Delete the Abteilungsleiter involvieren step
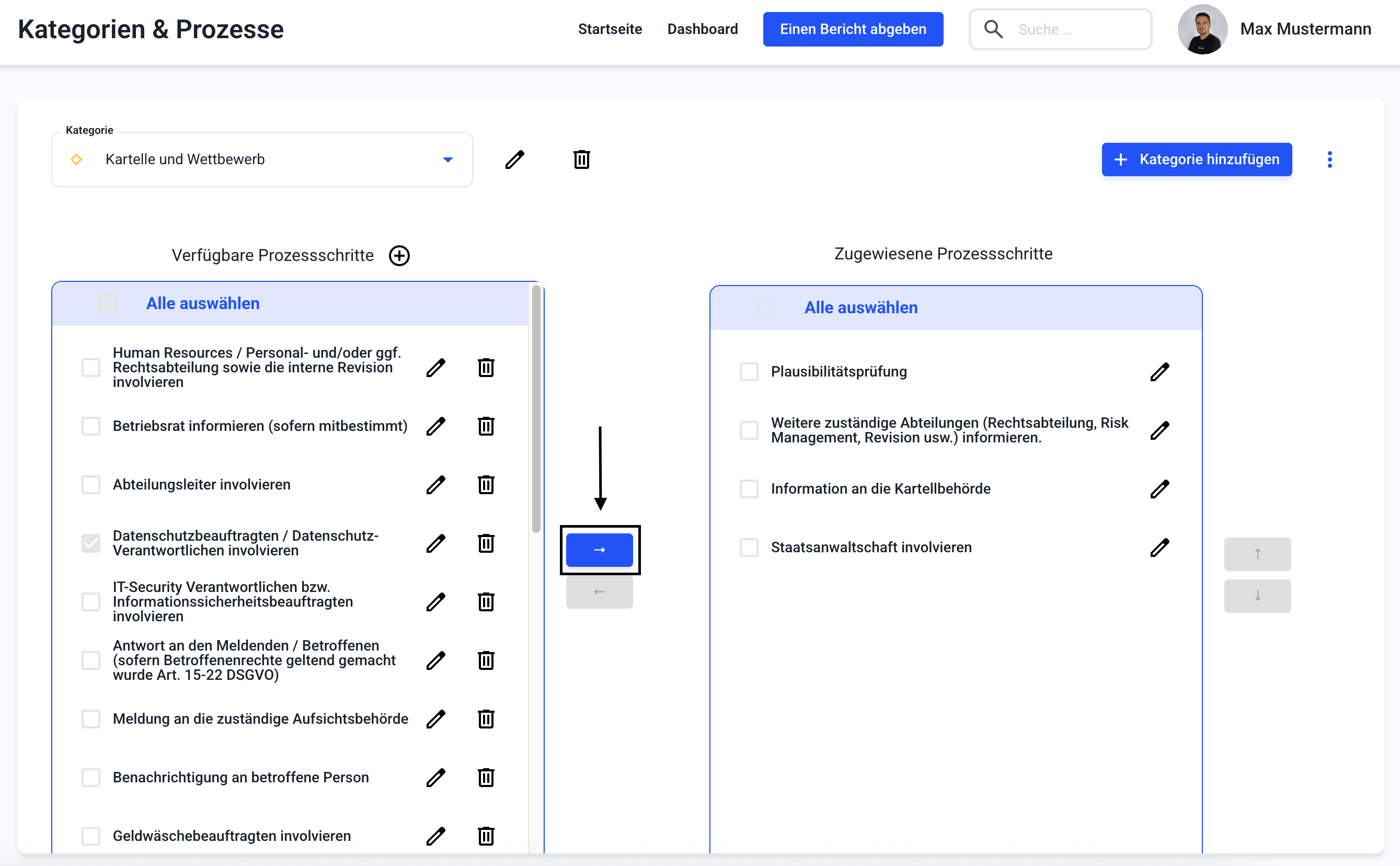This screenshot has width=1400, height=866. coord(486,485)
